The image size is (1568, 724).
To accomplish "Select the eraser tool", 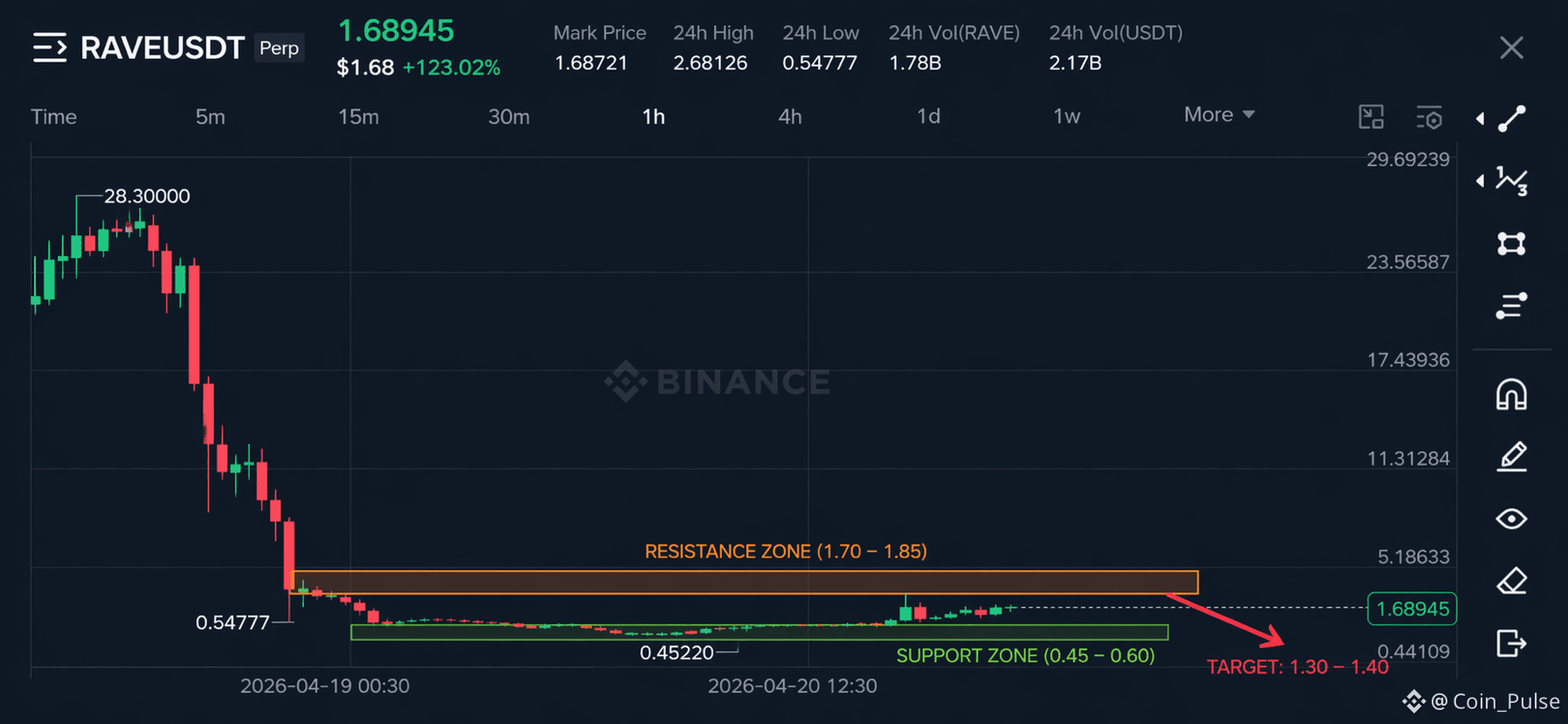I will [1511, 581].
